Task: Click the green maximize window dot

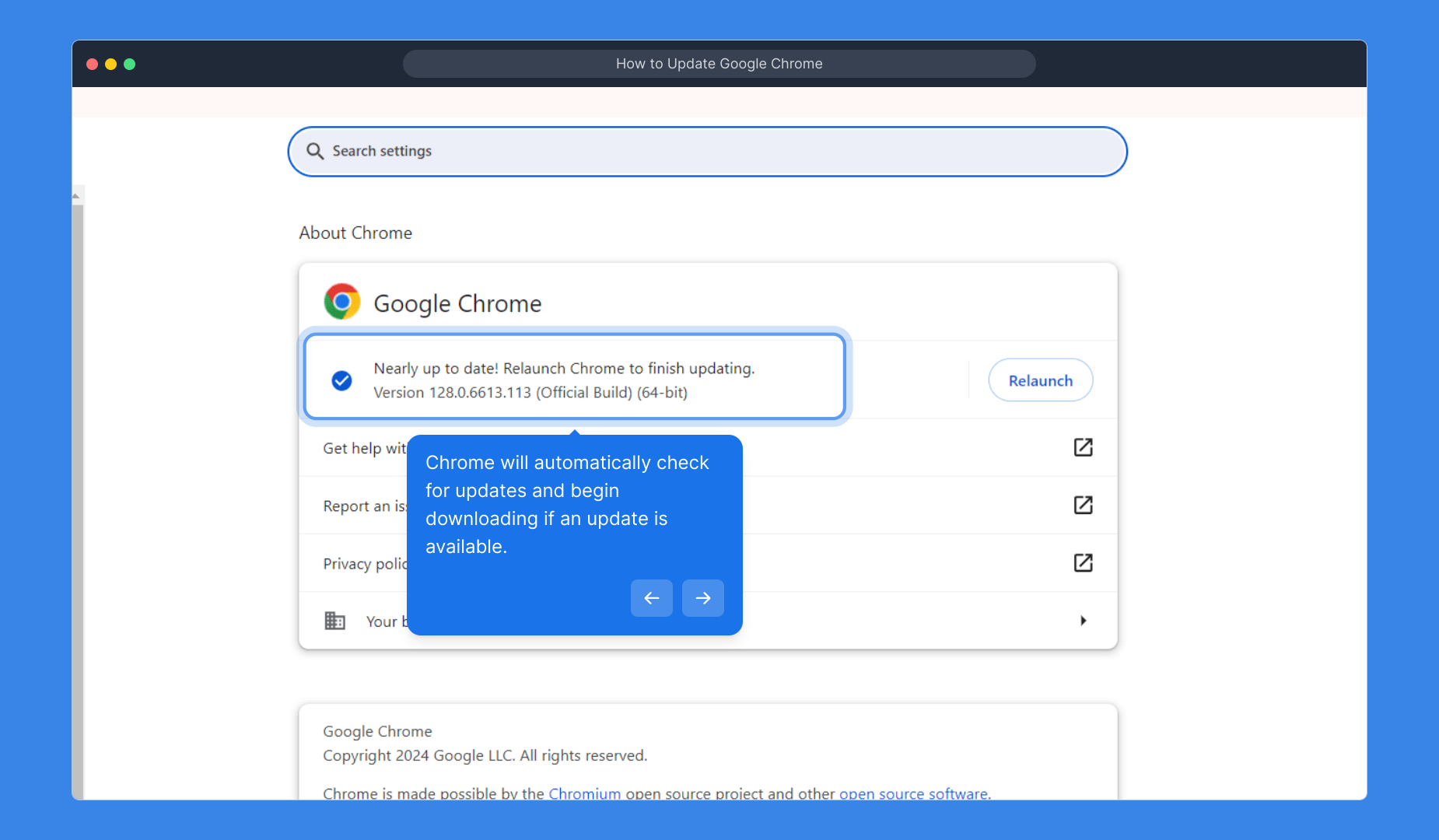Action: tap(130, 64)
